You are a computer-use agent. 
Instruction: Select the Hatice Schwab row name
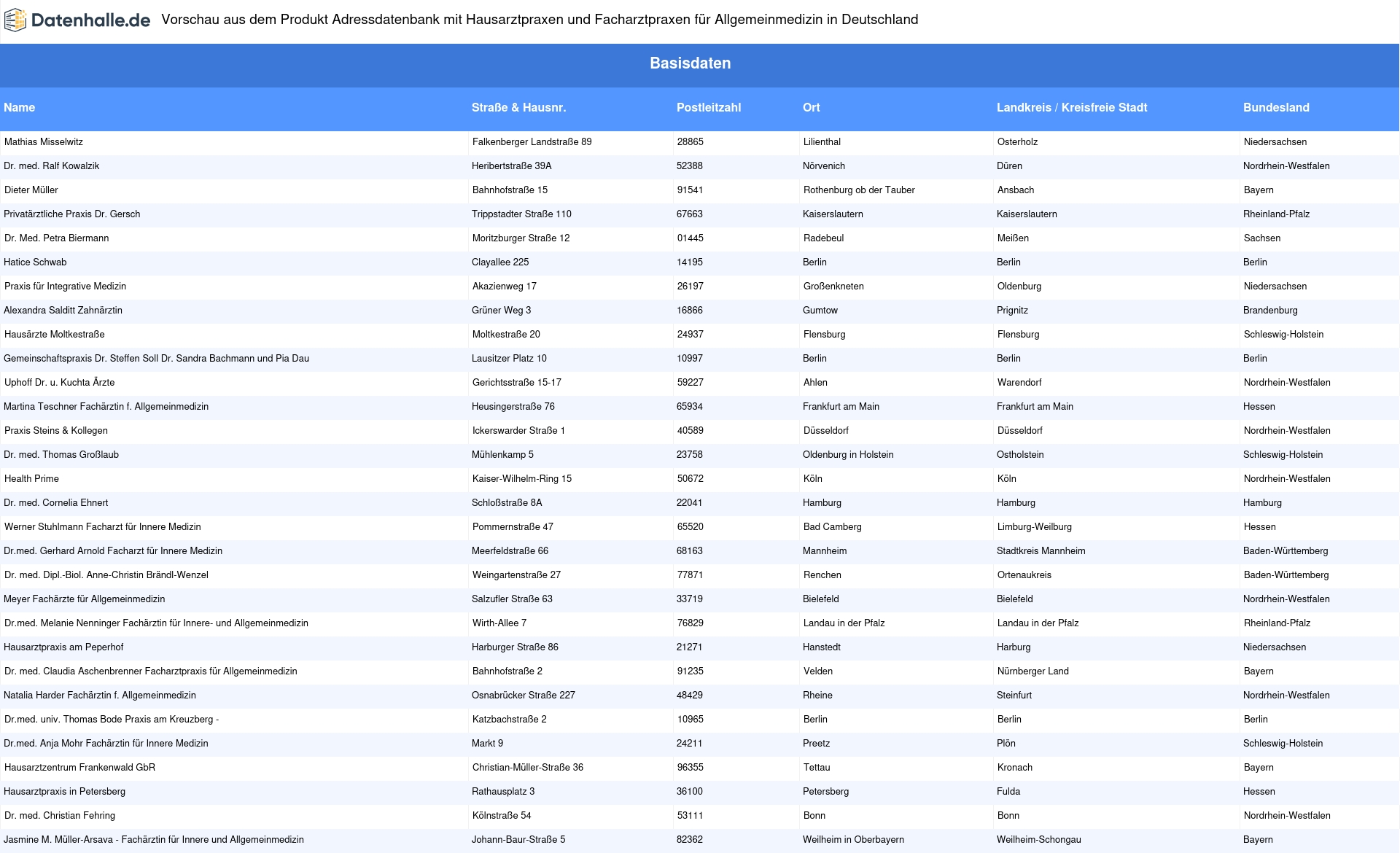35,262
